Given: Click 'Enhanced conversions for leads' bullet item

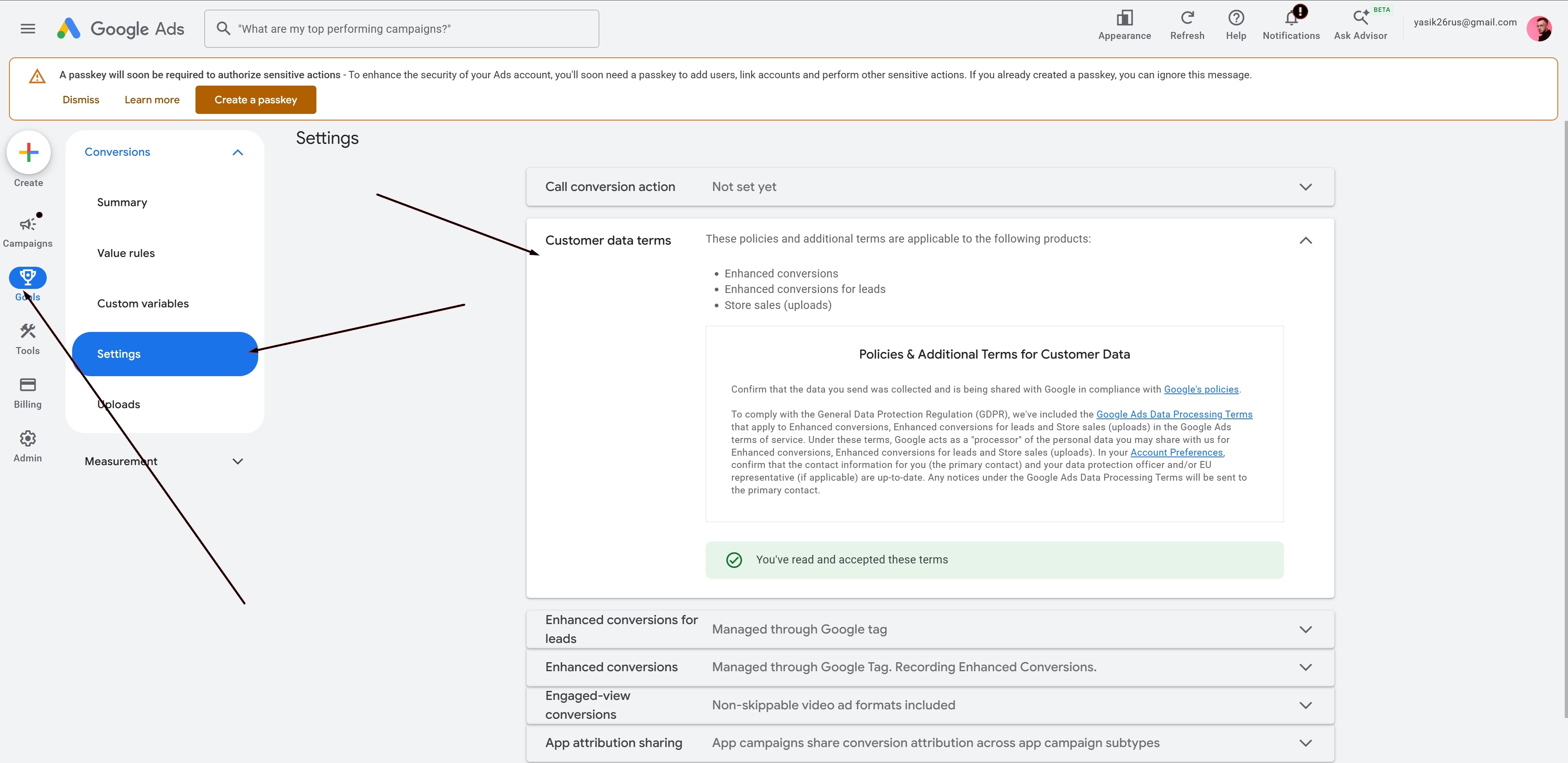Looking at the screenshot, I should (804, 289).
